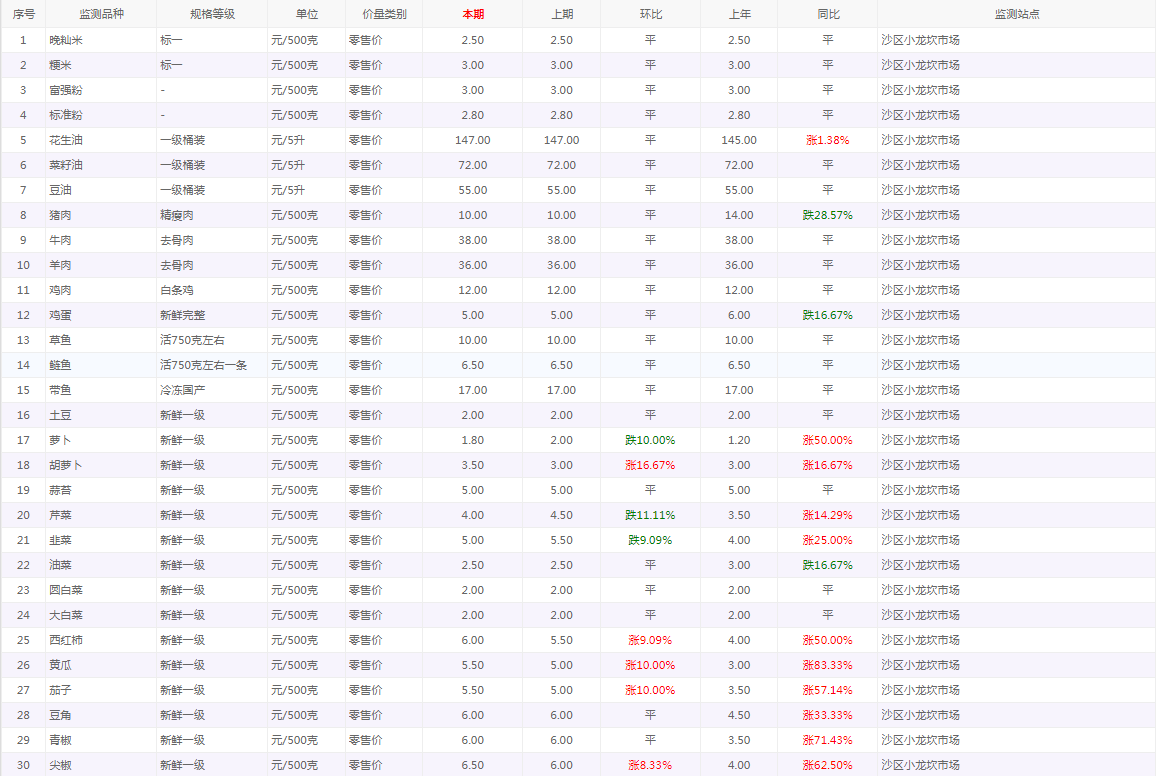This screenshot has width=1156, height=776.
Task: Click the 涨71.43% value in the 青椒 row
Action: (x=827, y=740)
